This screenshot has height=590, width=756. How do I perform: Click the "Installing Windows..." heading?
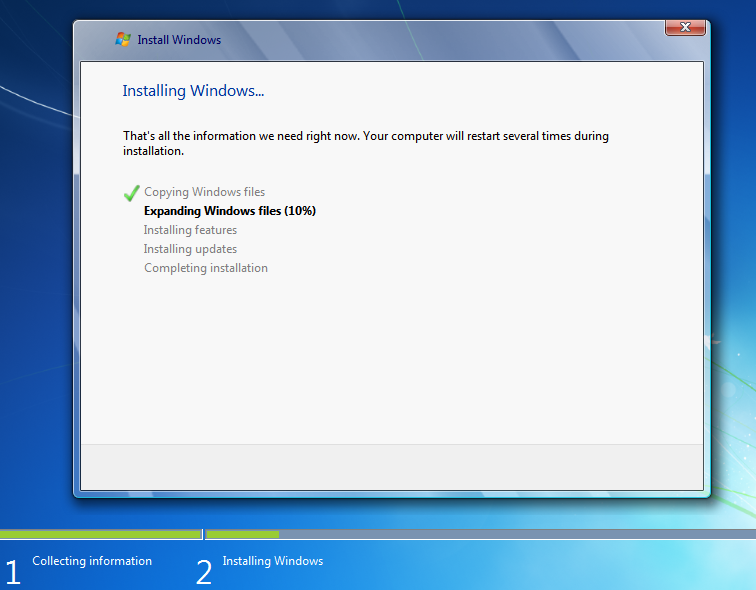click(193, 91)
